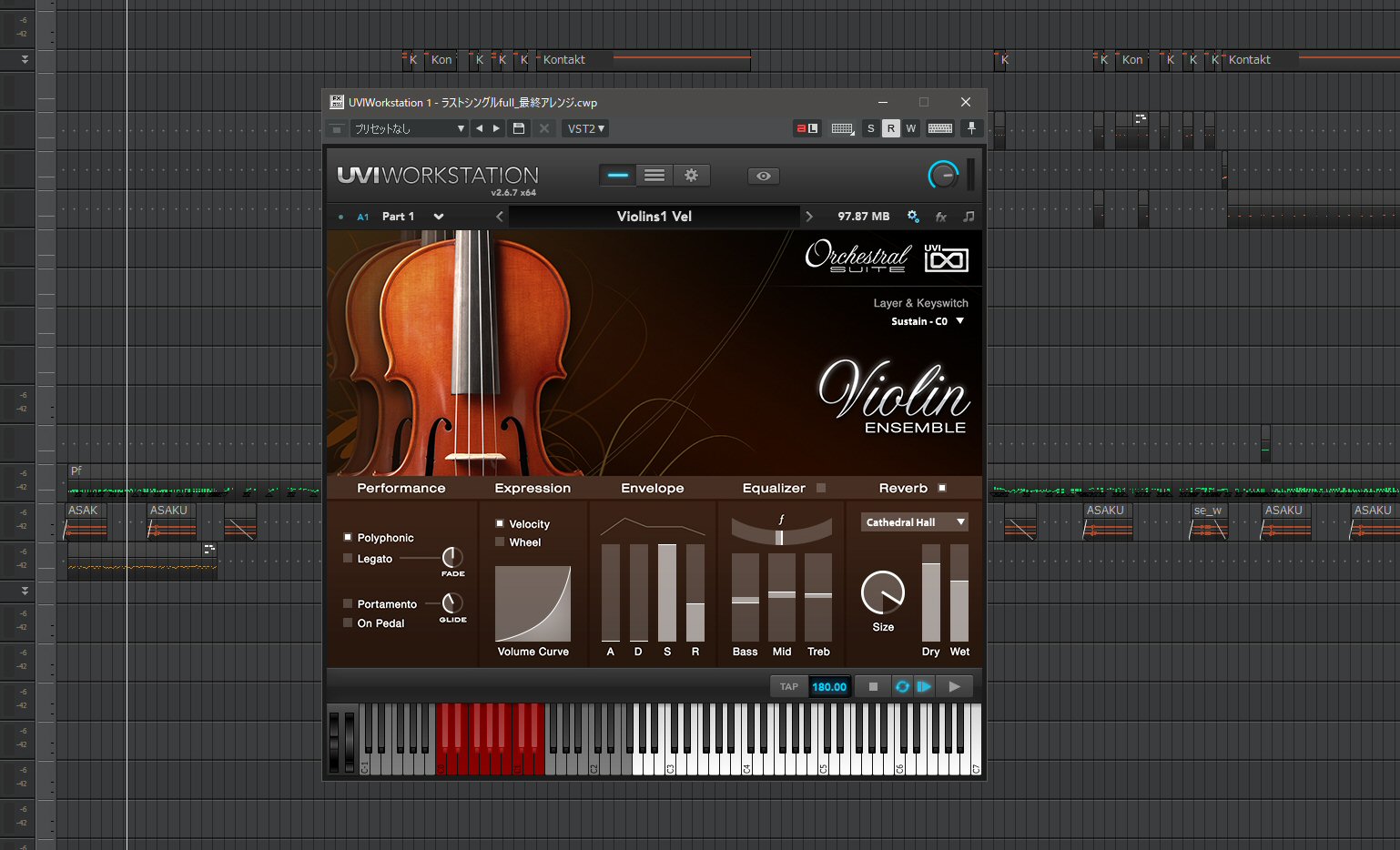Load previous instrument with left chevron
The image size is (1400, 850).
[500, 217]
